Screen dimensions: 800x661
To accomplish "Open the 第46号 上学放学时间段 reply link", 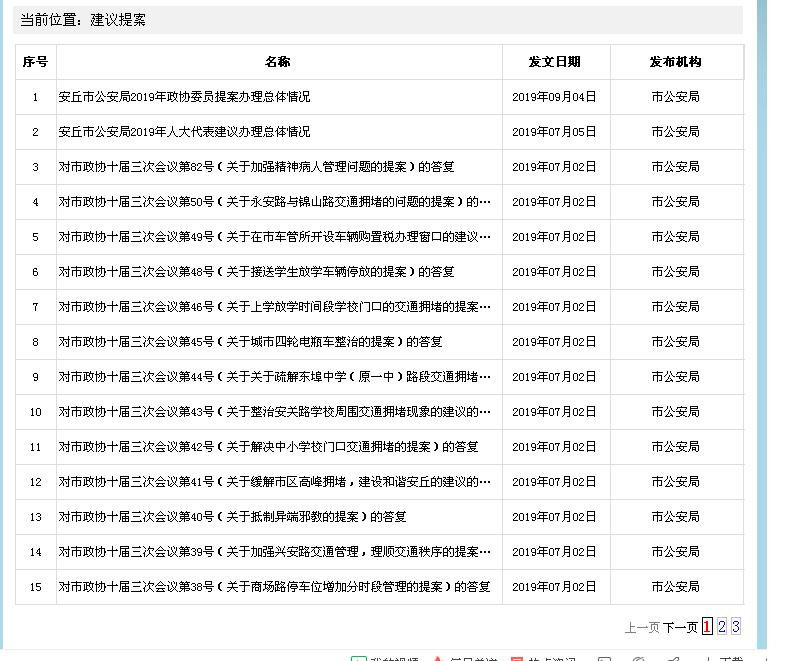I will click(274, 307).
